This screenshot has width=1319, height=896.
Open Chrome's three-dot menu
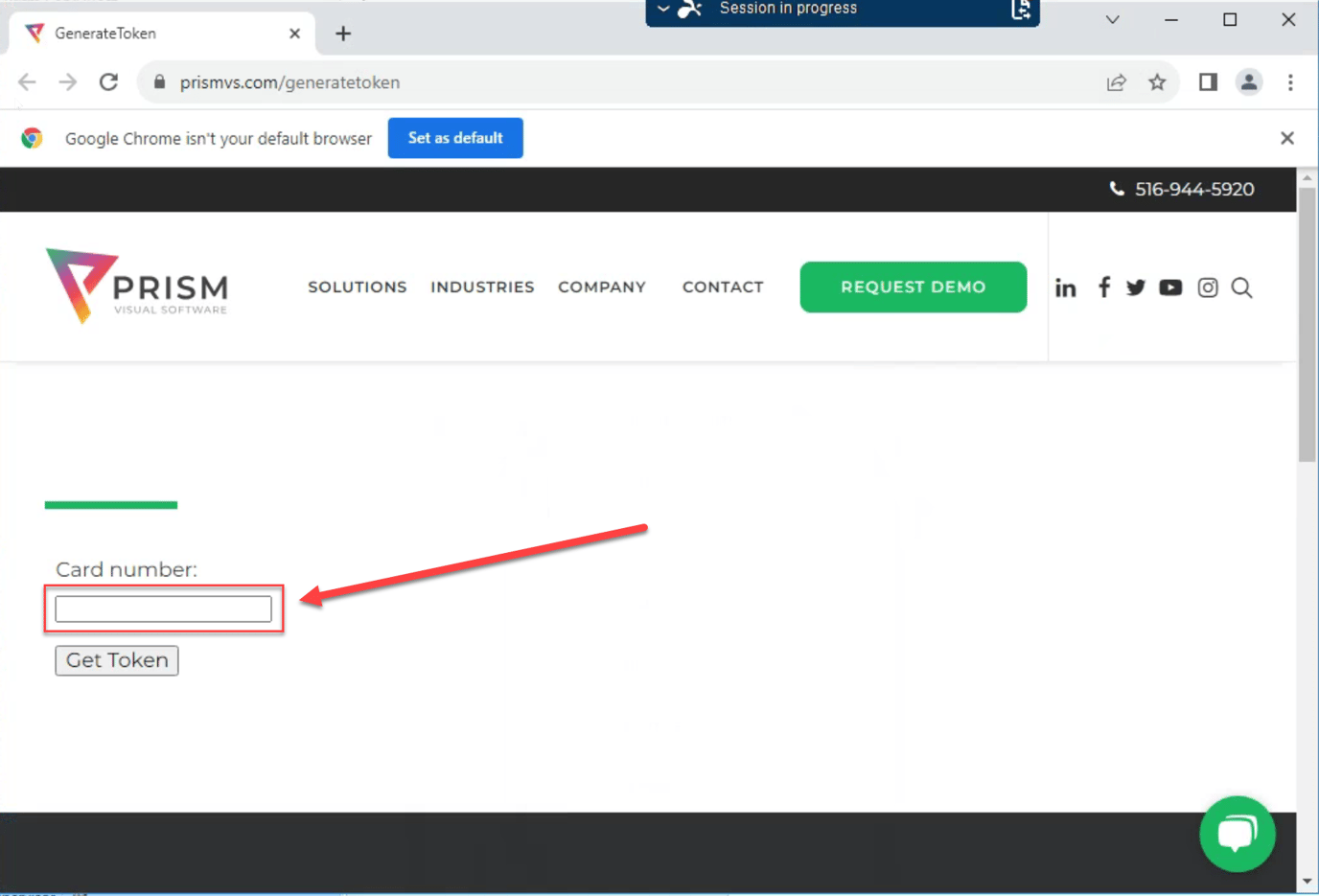[1291, 81]
